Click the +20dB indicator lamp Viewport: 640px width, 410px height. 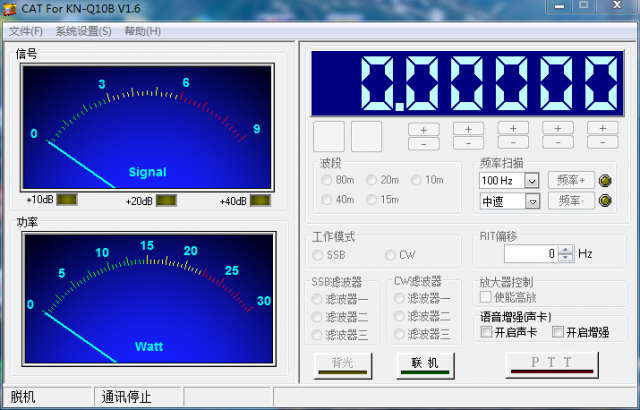pyautogui.click(x=167, y=201)
